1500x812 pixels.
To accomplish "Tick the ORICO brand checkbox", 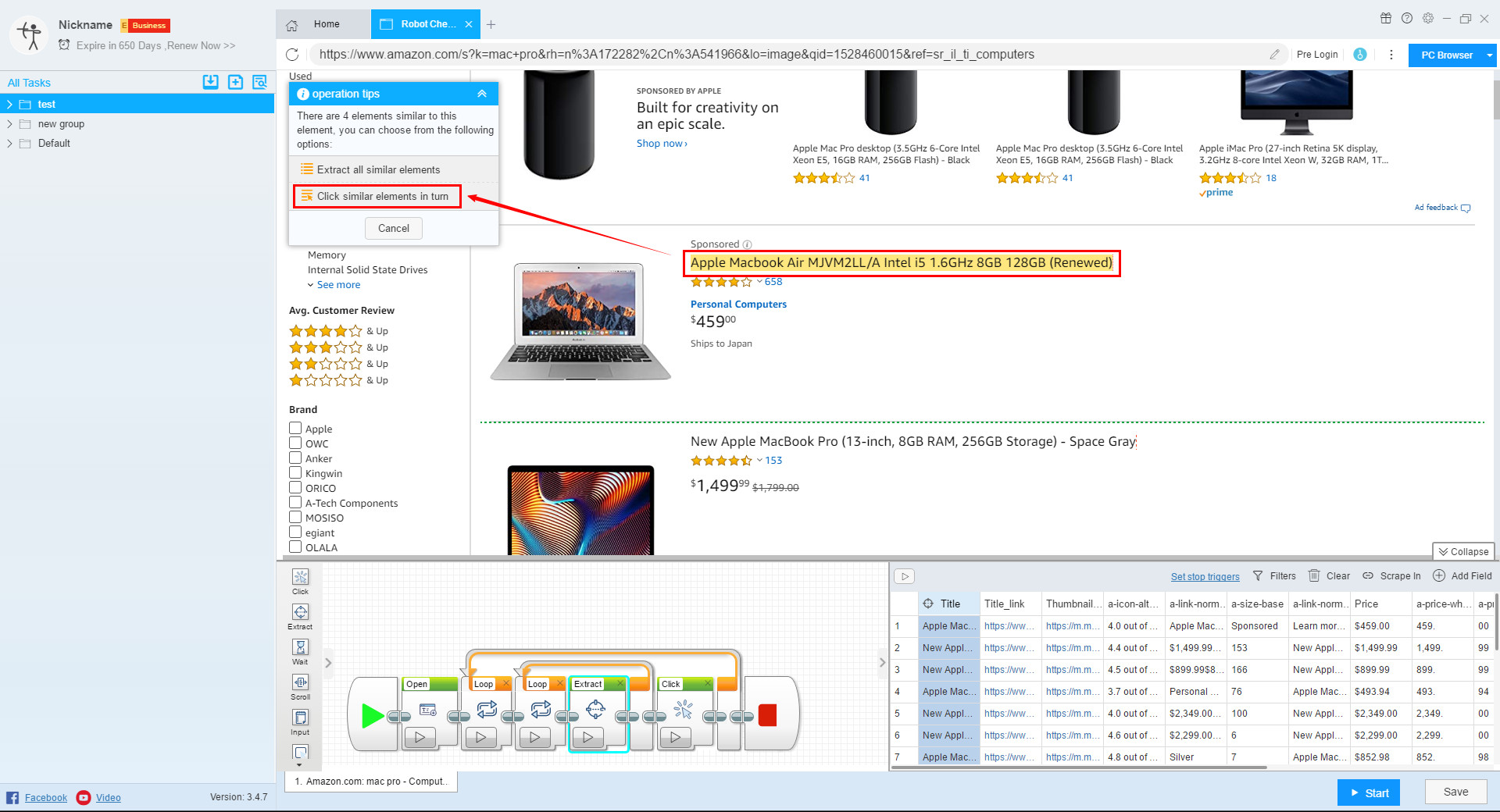I will pyautogui.click(x=295, y=488).
